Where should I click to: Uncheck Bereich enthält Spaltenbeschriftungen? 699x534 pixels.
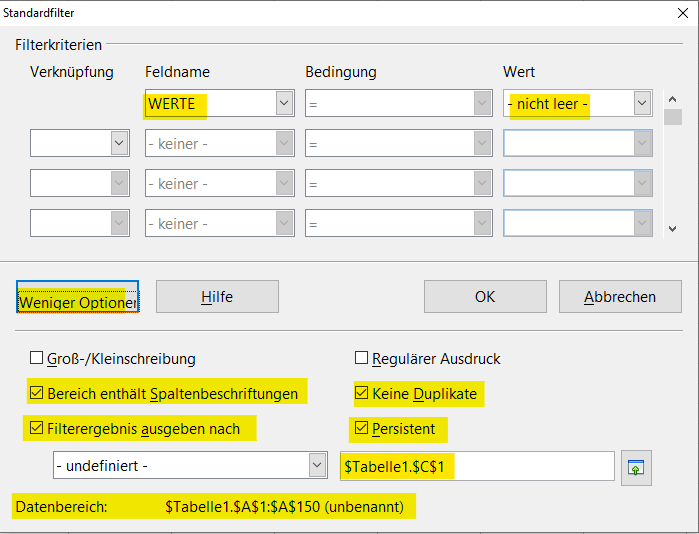pyautogui.click(x=37, y=394)
